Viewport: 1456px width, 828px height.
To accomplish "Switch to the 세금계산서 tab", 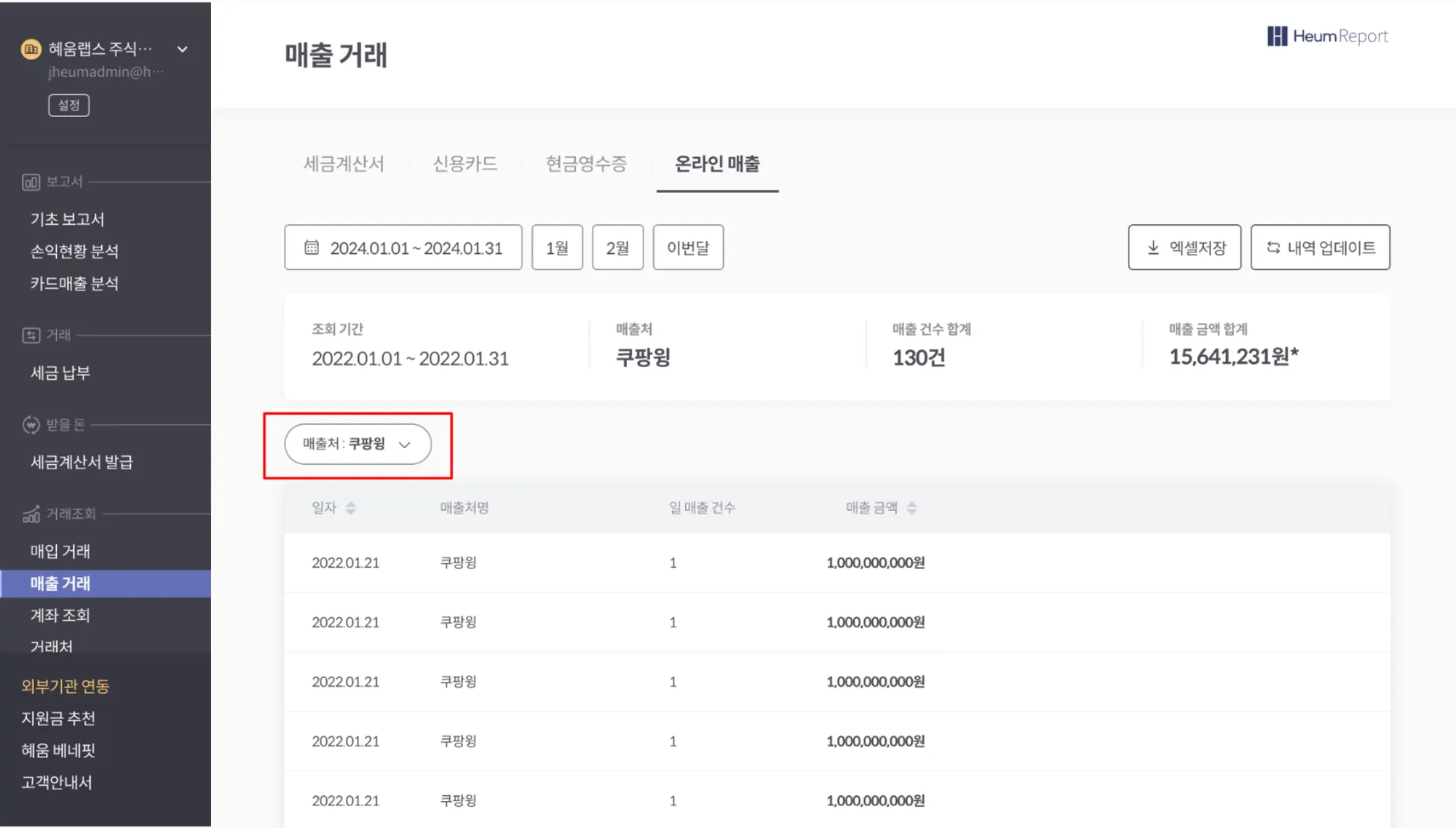I will pos(344,164).
